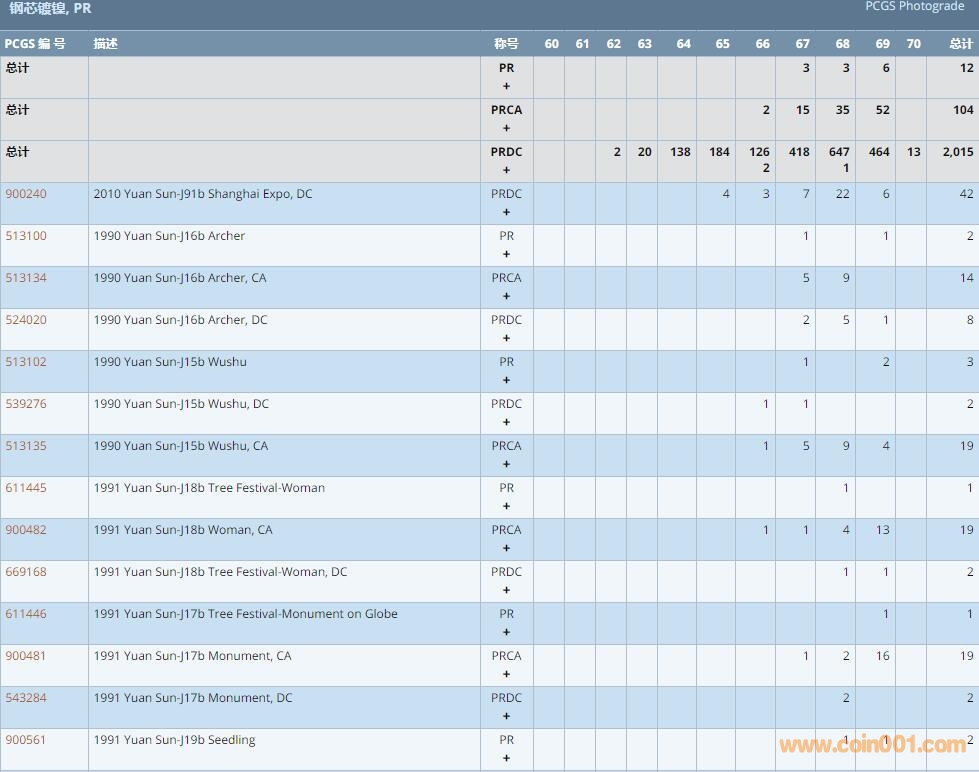This screenshot has height=772, width=979.
Task: Open PCGS number 513100 link
Action: click(26, 236)
